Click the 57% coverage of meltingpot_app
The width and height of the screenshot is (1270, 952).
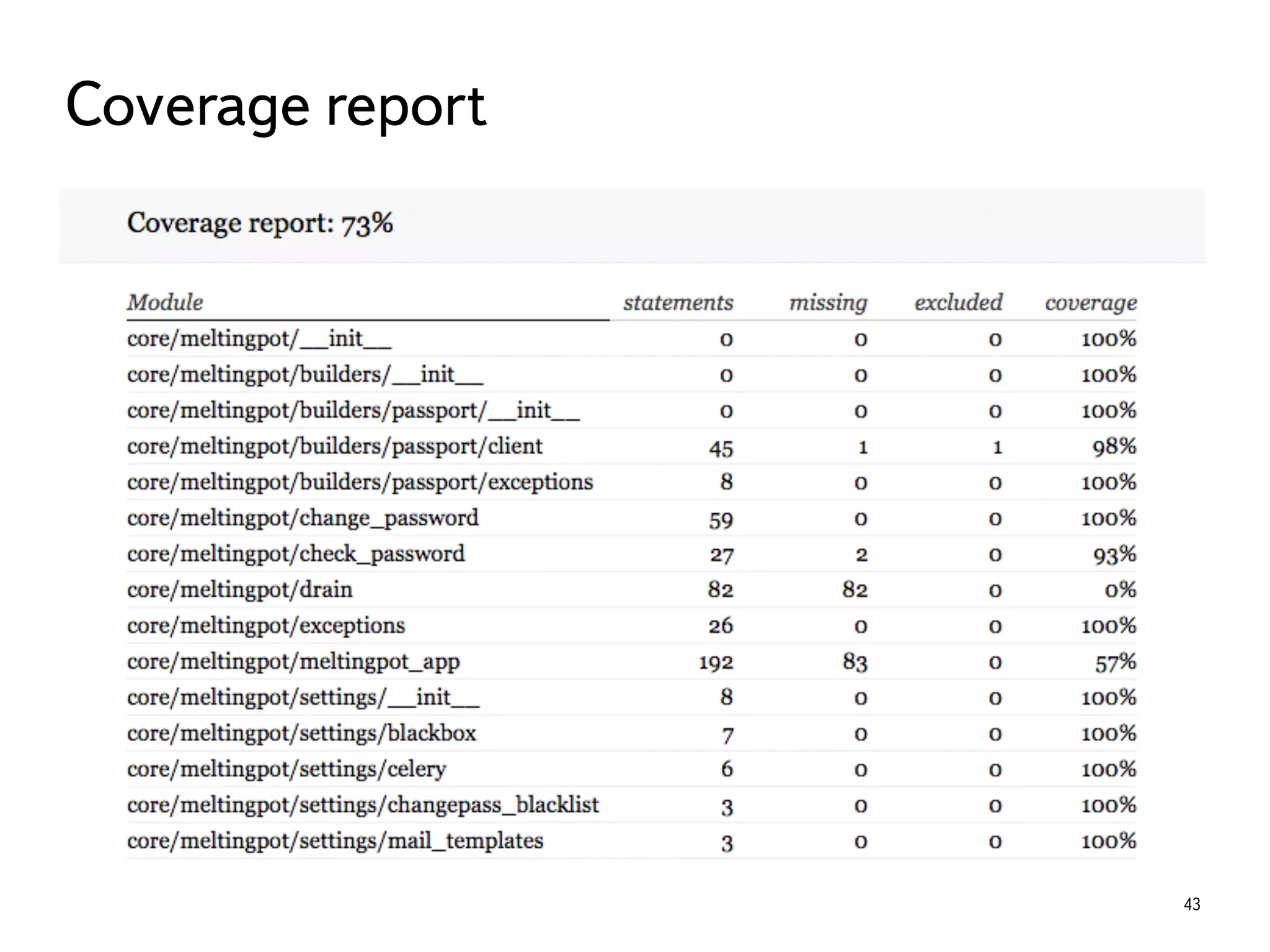click(x=1115, y=663)
